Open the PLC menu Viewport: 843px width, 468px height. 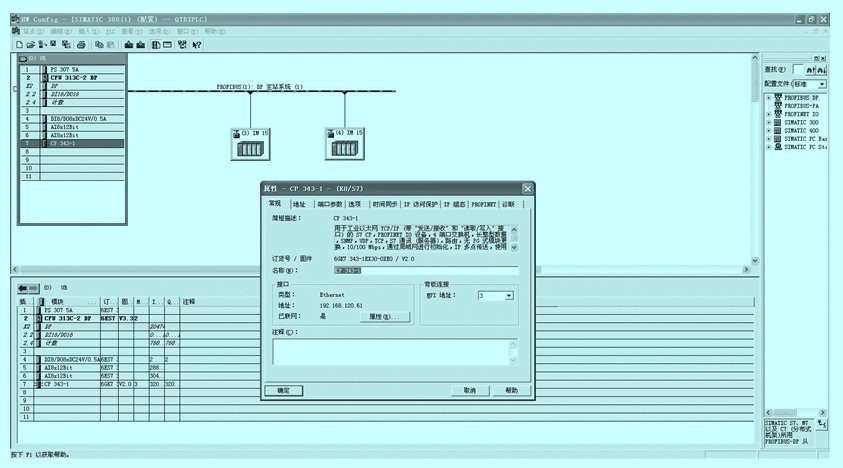click(111, 32)
